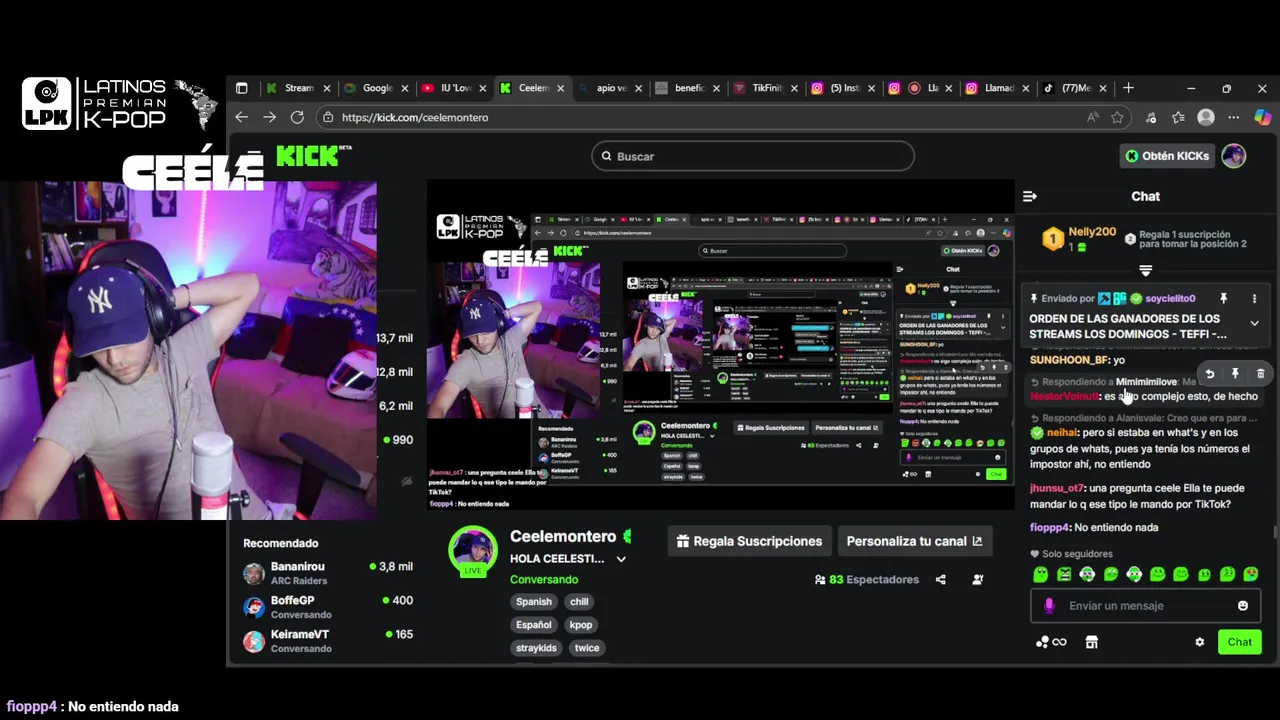Expand the gift leaderboard arrow below Nelly200
The height and width of the screenshot is (720, 1280).
click(1146, 270)
